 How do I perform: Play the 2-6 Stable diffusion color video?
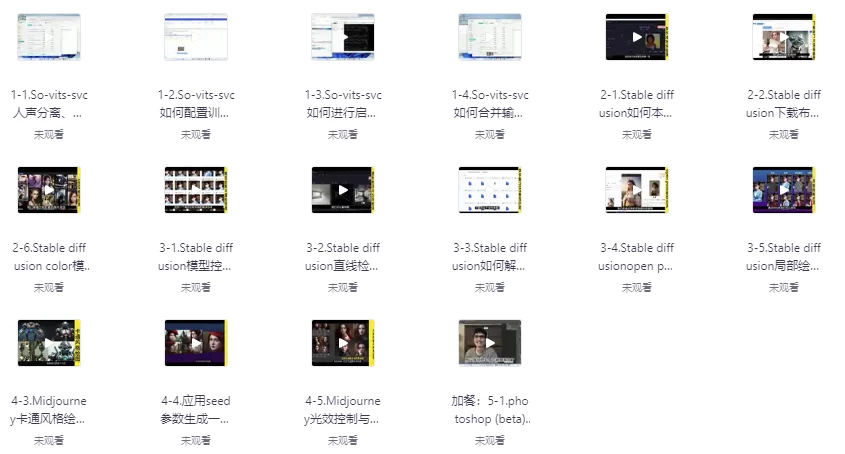(x=49, y=190)
